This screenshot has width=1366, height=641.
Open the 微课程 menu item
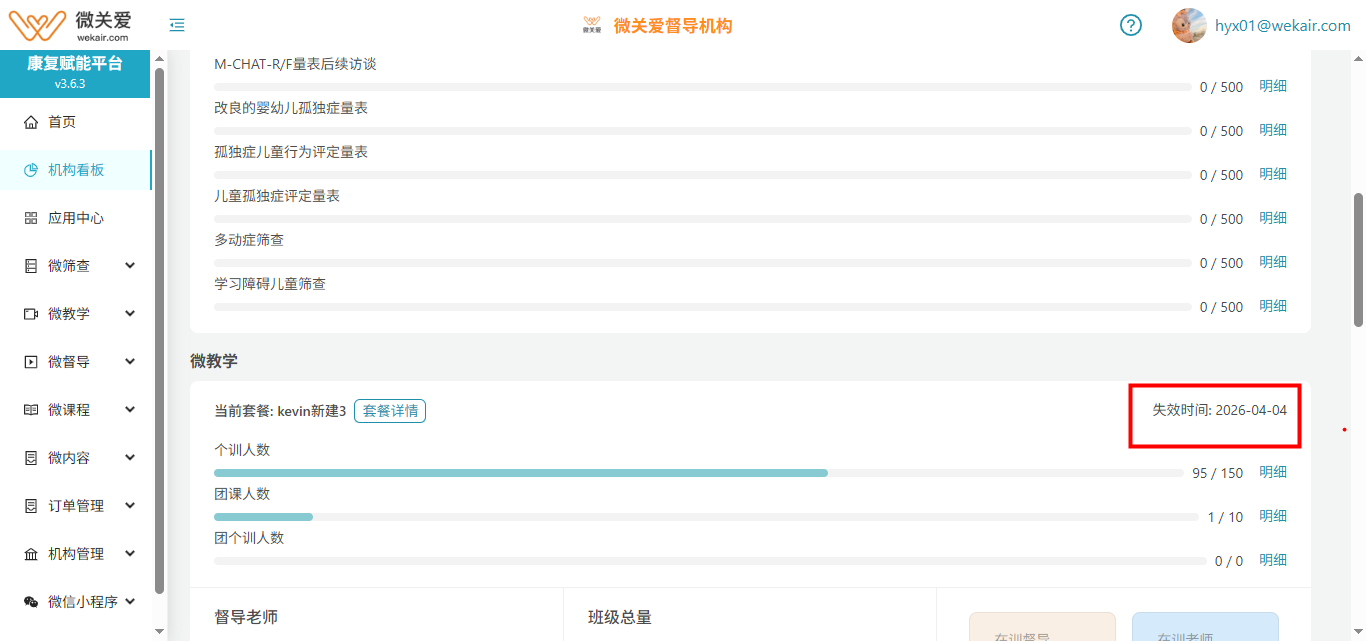[x=69, y=410]
